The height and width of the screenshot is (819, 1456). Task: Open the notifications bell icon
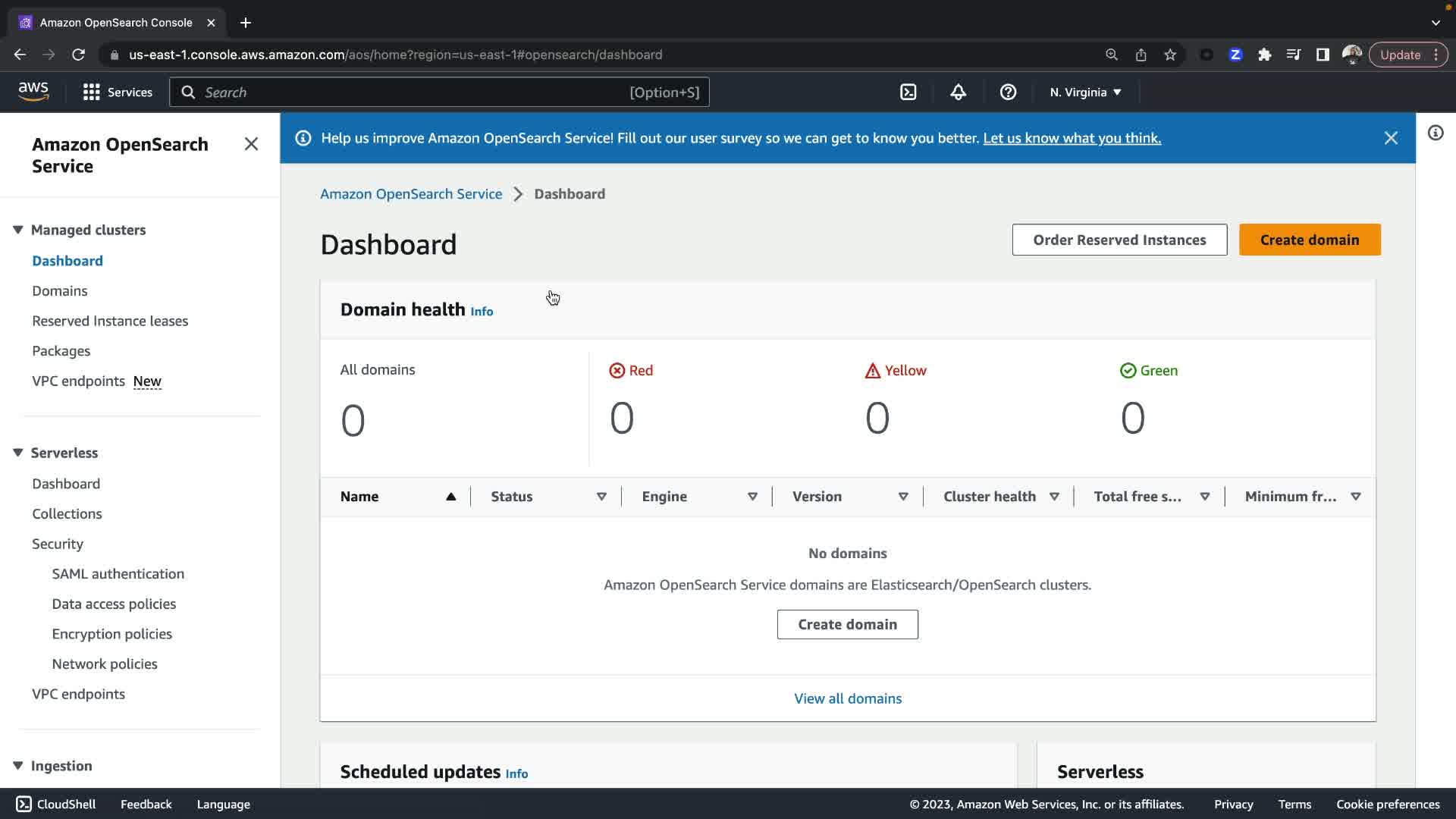point(958,92)
